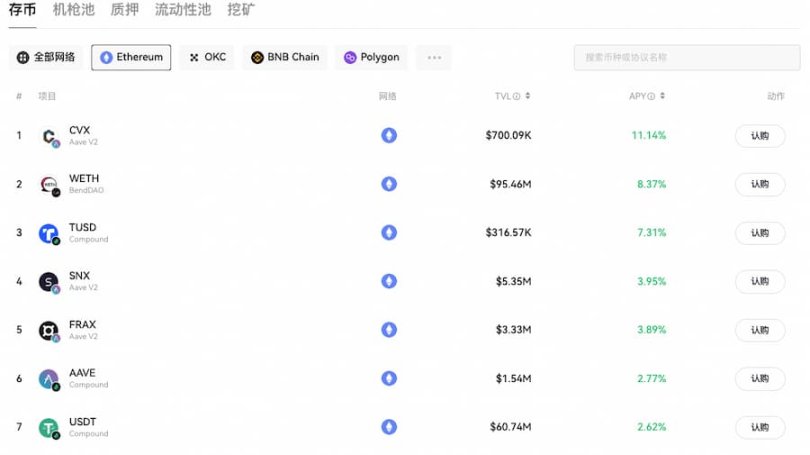This screenshot has width=810, height=455.
Task: Sort the table by TVL
Action: tap(527, 96)
